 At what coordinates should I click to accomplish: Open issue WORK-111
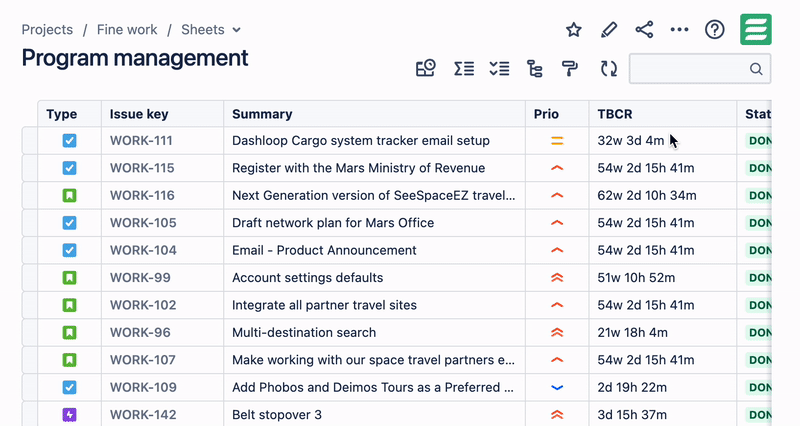tap(141, 141)
